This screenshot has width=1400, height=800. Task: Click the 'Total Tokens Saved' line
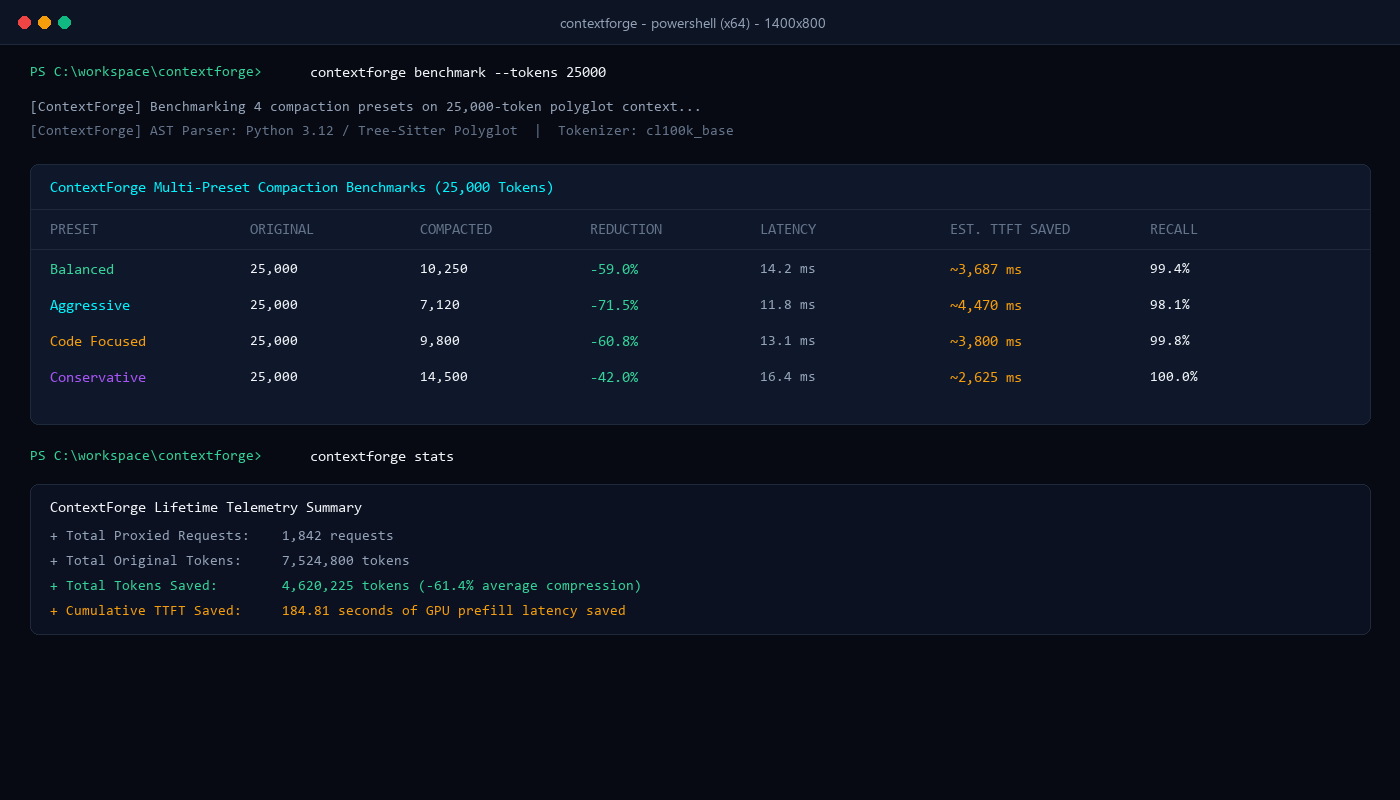(346, 586)
